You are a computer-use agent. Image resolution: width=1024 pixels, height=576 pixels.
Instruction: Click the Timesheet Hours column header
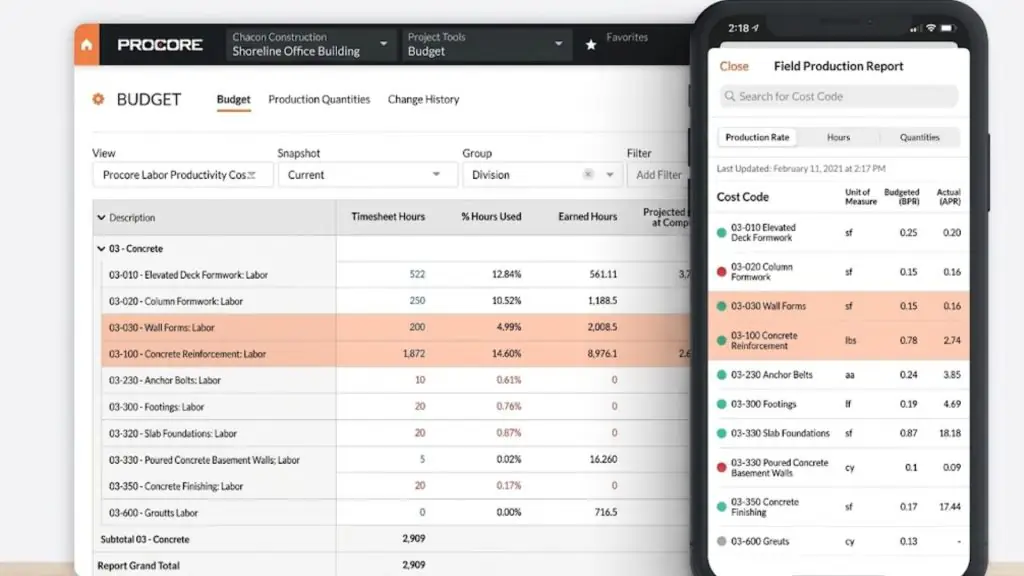click(388, 217)
